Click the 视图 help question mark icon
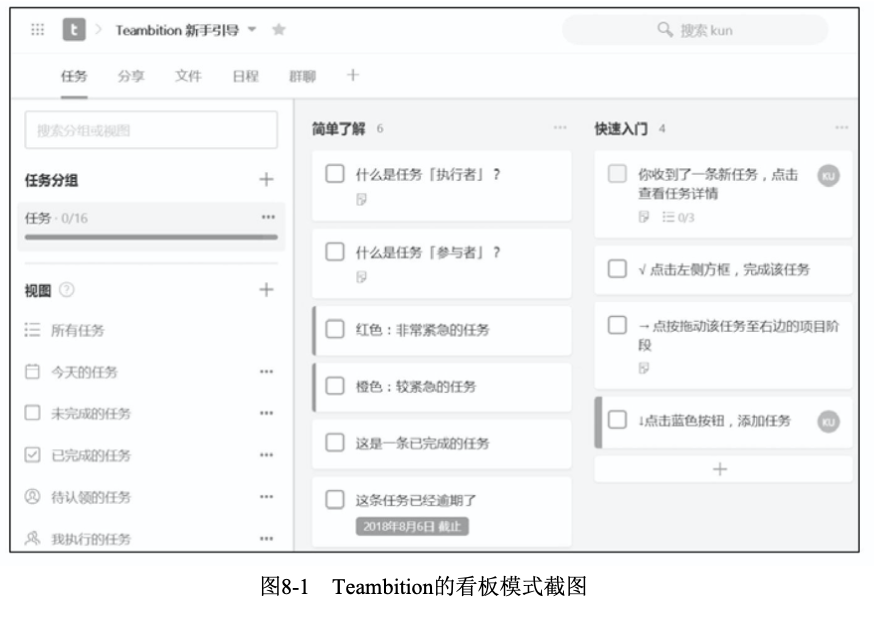 click(66, 290)
